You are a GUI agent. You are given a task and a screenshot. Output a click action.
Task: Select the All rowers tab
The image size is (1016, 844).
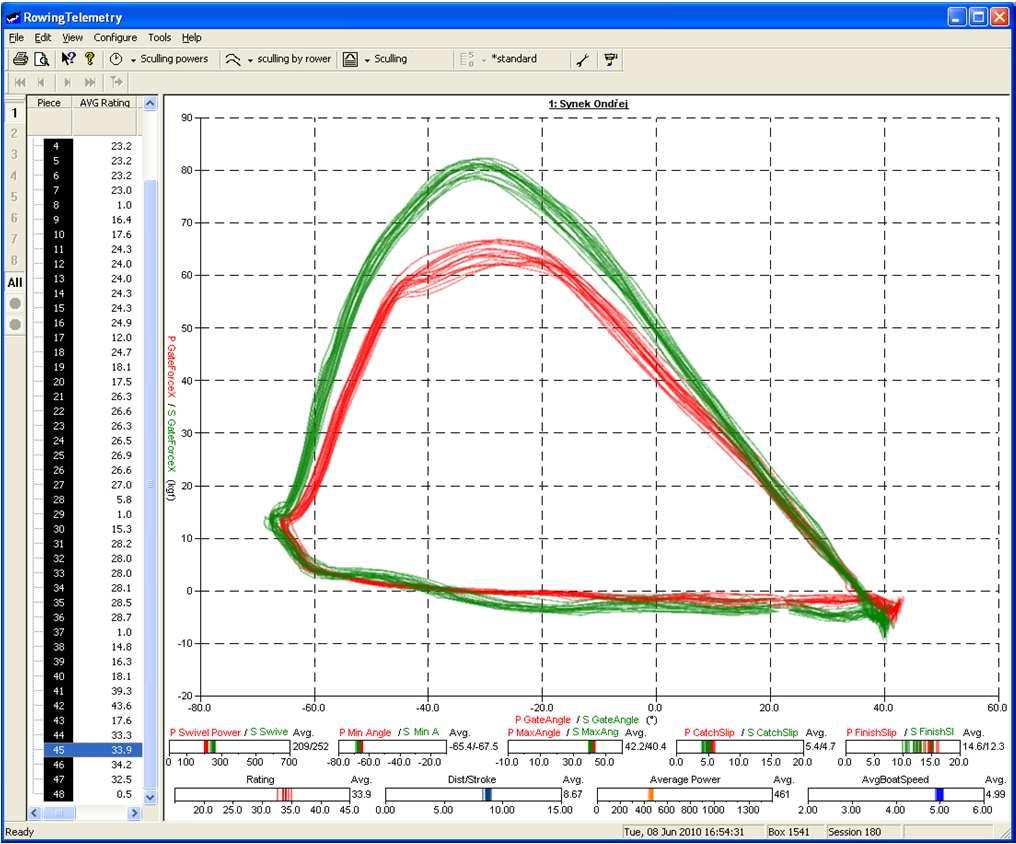[x=14, y=282]
